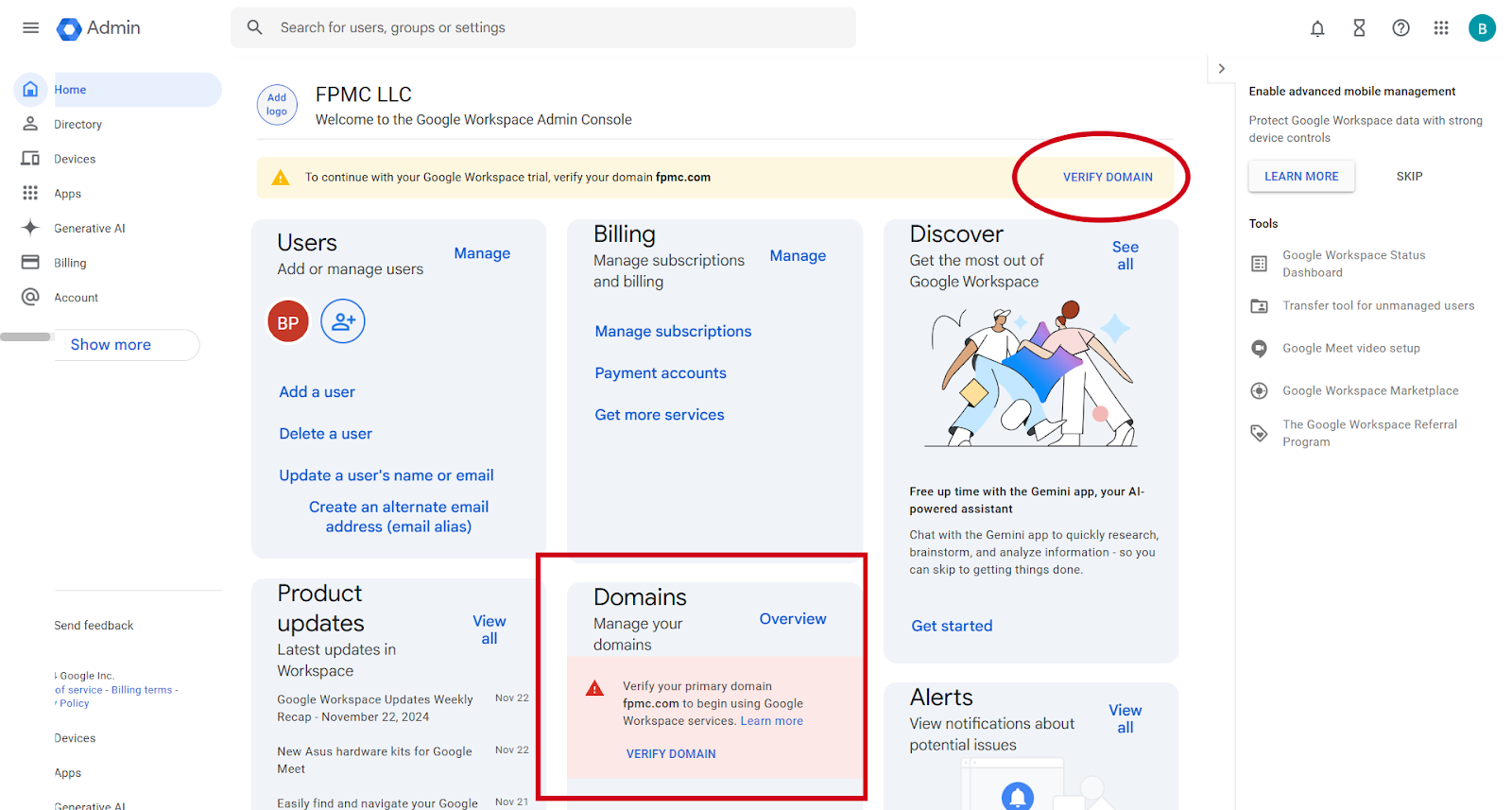1512x810 pixels.
Task: Click Manage in the Billing card
Action: (x=798, y=255)
